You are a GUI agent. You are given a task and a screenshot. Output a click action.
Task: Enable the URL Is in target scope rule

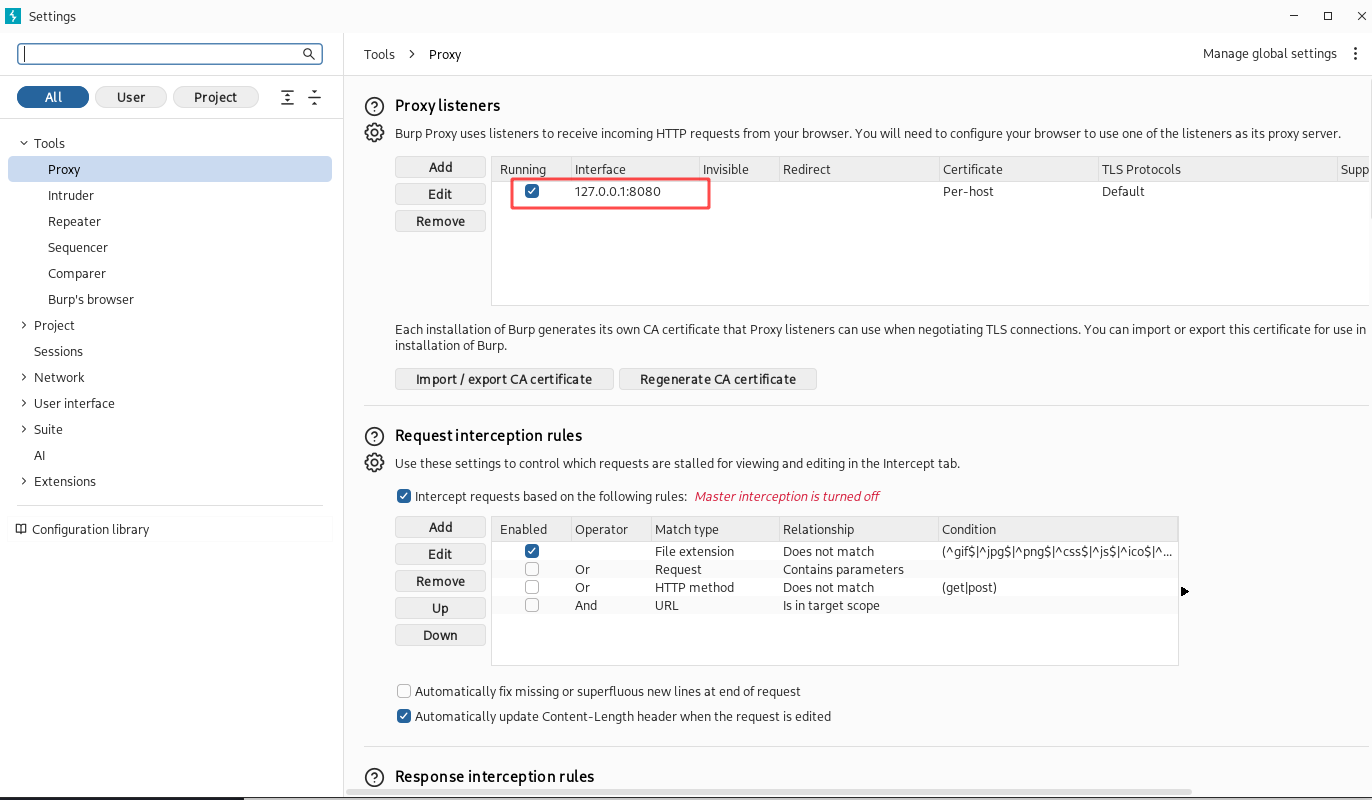(x=532, y=605)
